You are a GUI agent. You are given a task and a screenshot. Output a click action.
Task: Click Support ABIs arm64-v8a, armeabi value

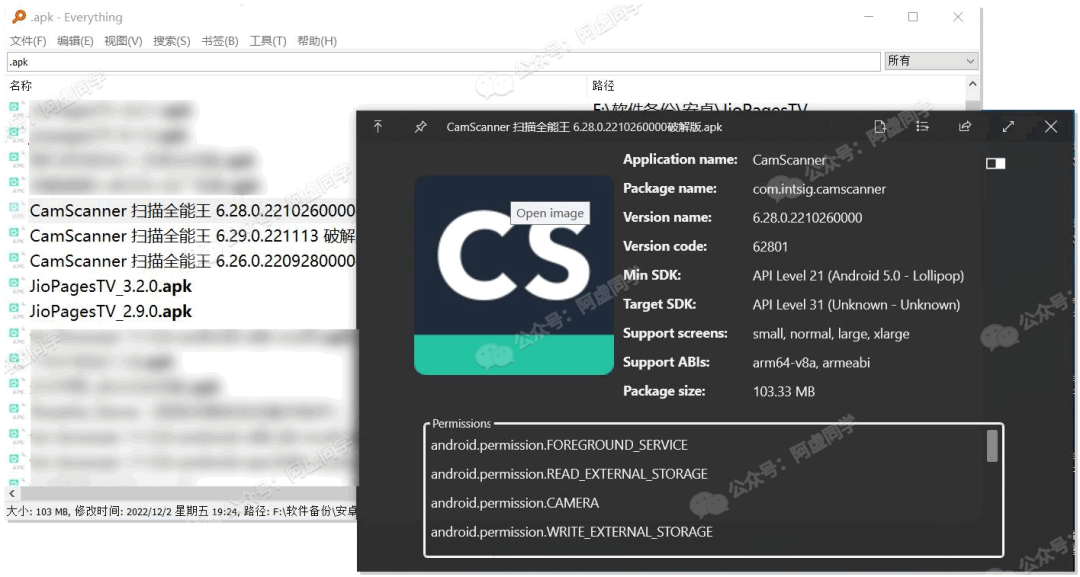click(811, 362)
